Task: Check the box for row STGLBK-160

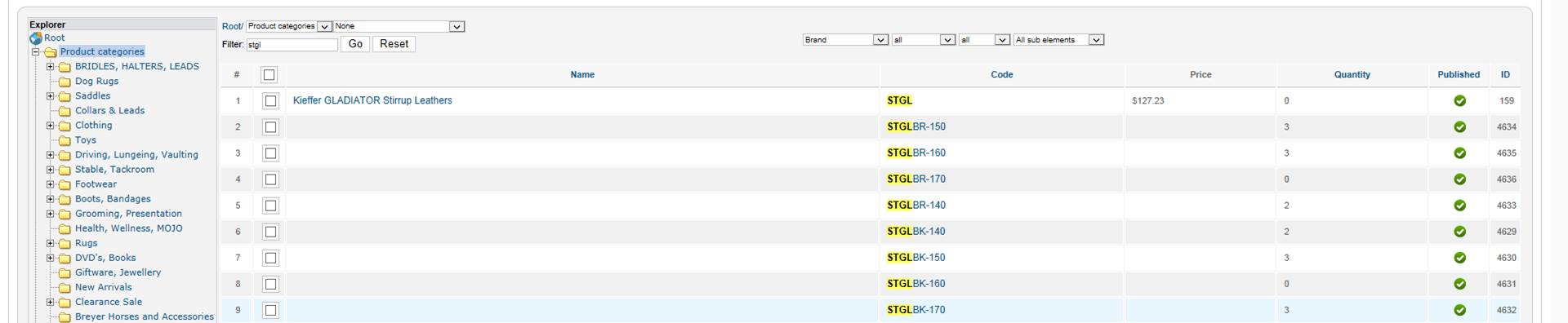Action: pyautogui.click(x=270, y=284)
